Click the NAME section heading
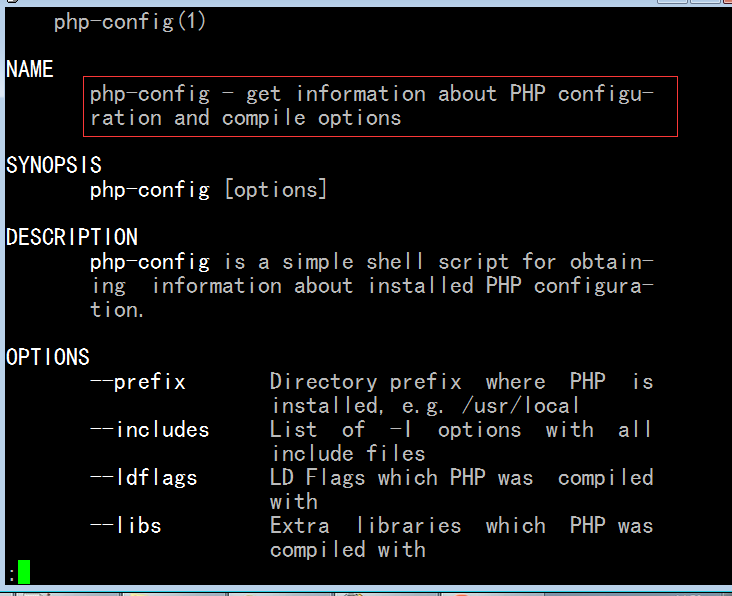The height and width of the screenshot is (596, 732). click(30, 70)
